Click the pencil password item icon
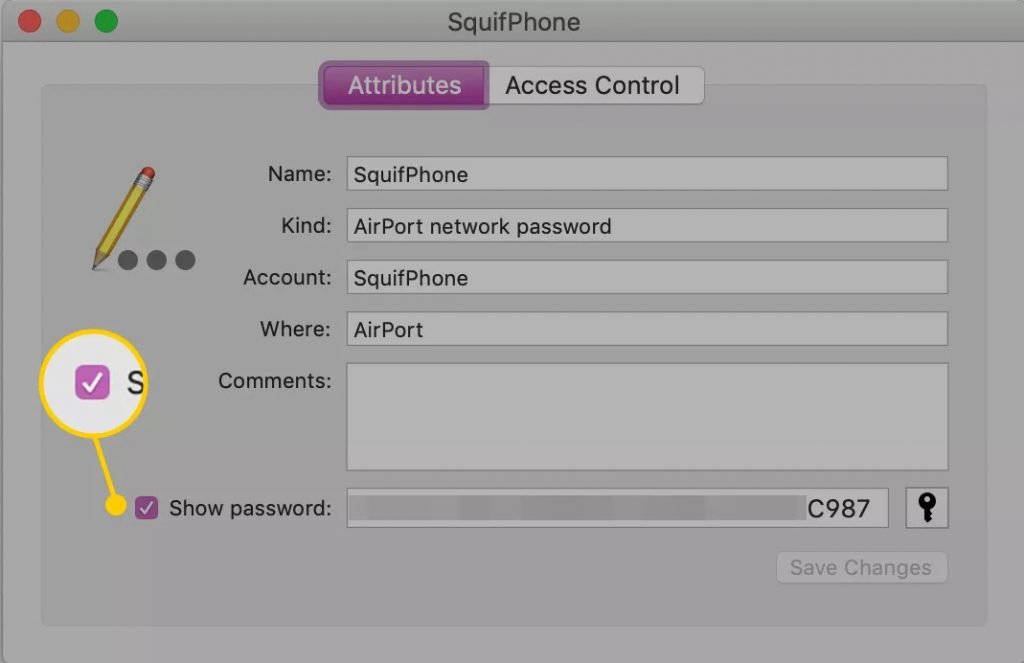 coord(124,218)
